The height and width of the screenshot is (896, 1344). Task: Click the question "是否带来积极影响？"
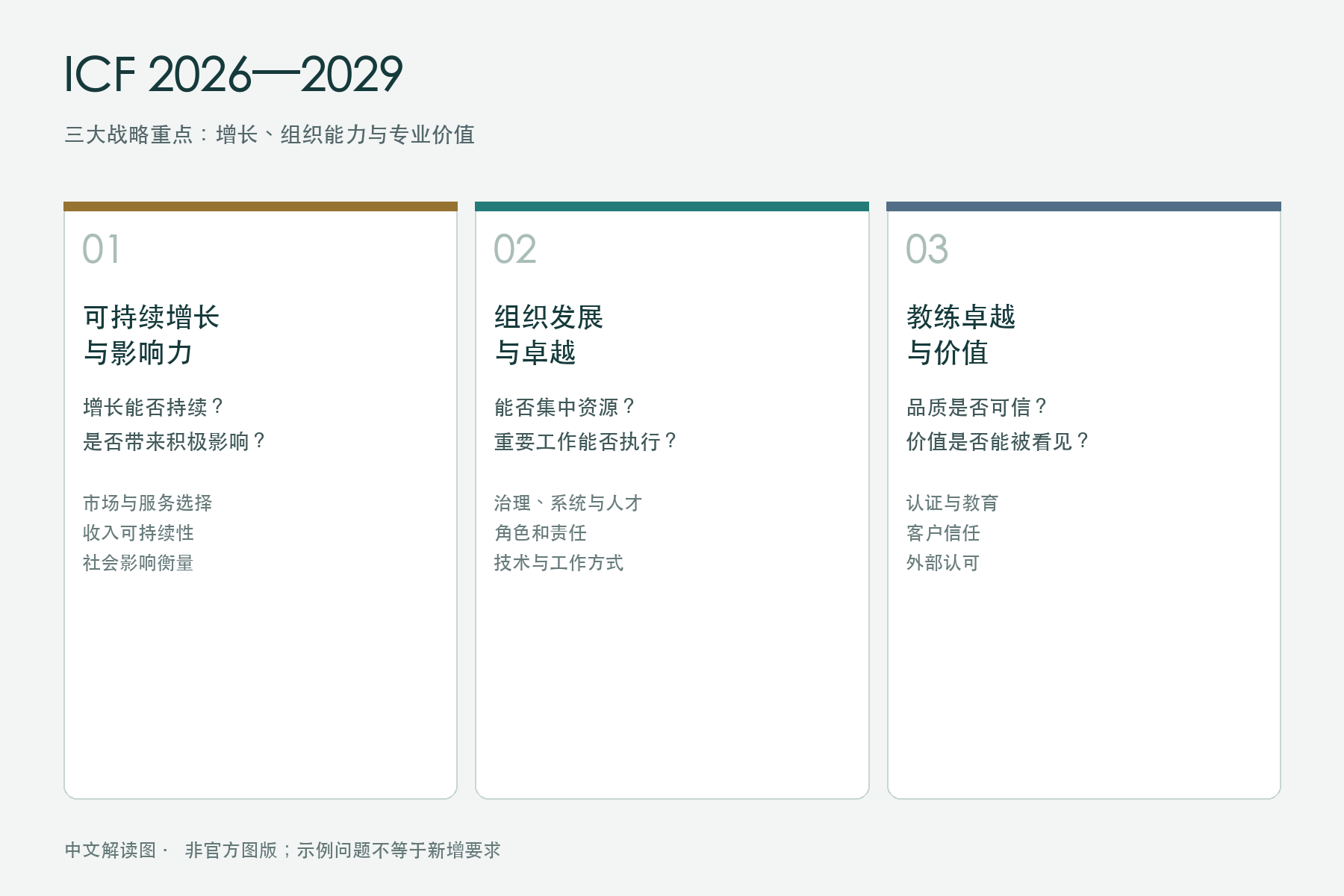[x=174, y=442]
